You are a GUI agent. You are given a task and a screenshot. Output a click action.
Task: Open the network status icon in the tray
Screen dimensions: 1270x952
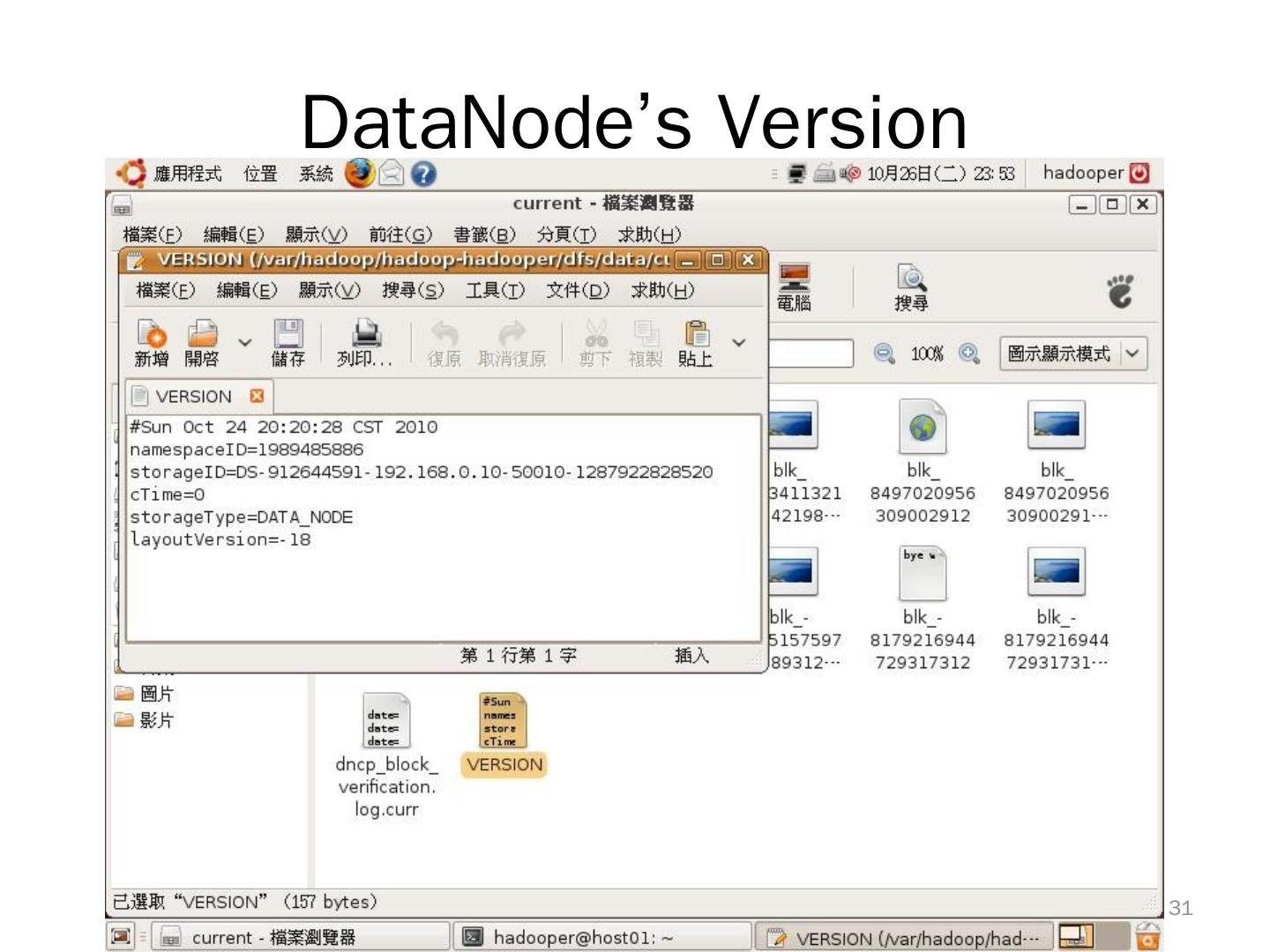[x=797, y=174]
